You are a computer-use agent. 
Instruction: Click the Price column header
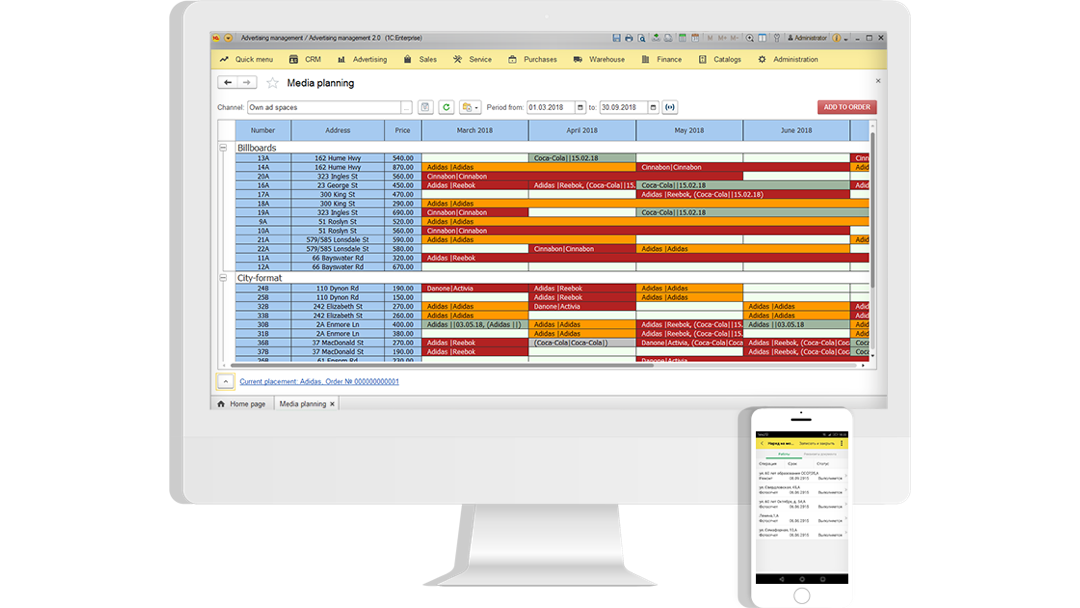point(403,130)
